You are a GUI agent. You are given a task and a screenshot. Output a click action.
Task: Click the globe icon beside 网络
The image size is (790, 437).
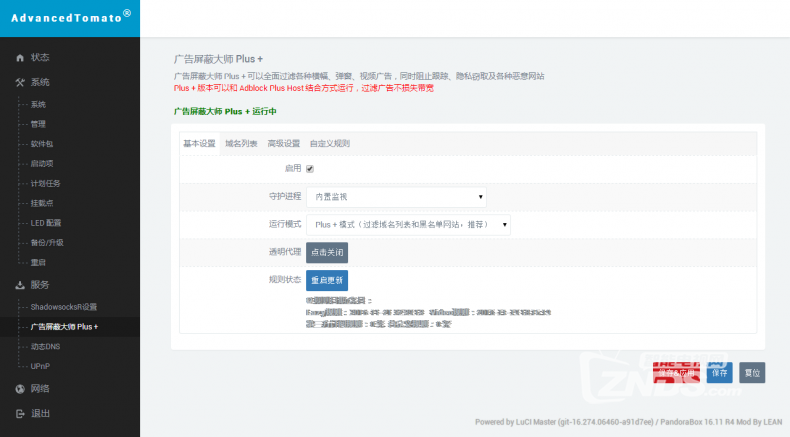[20, 389]
